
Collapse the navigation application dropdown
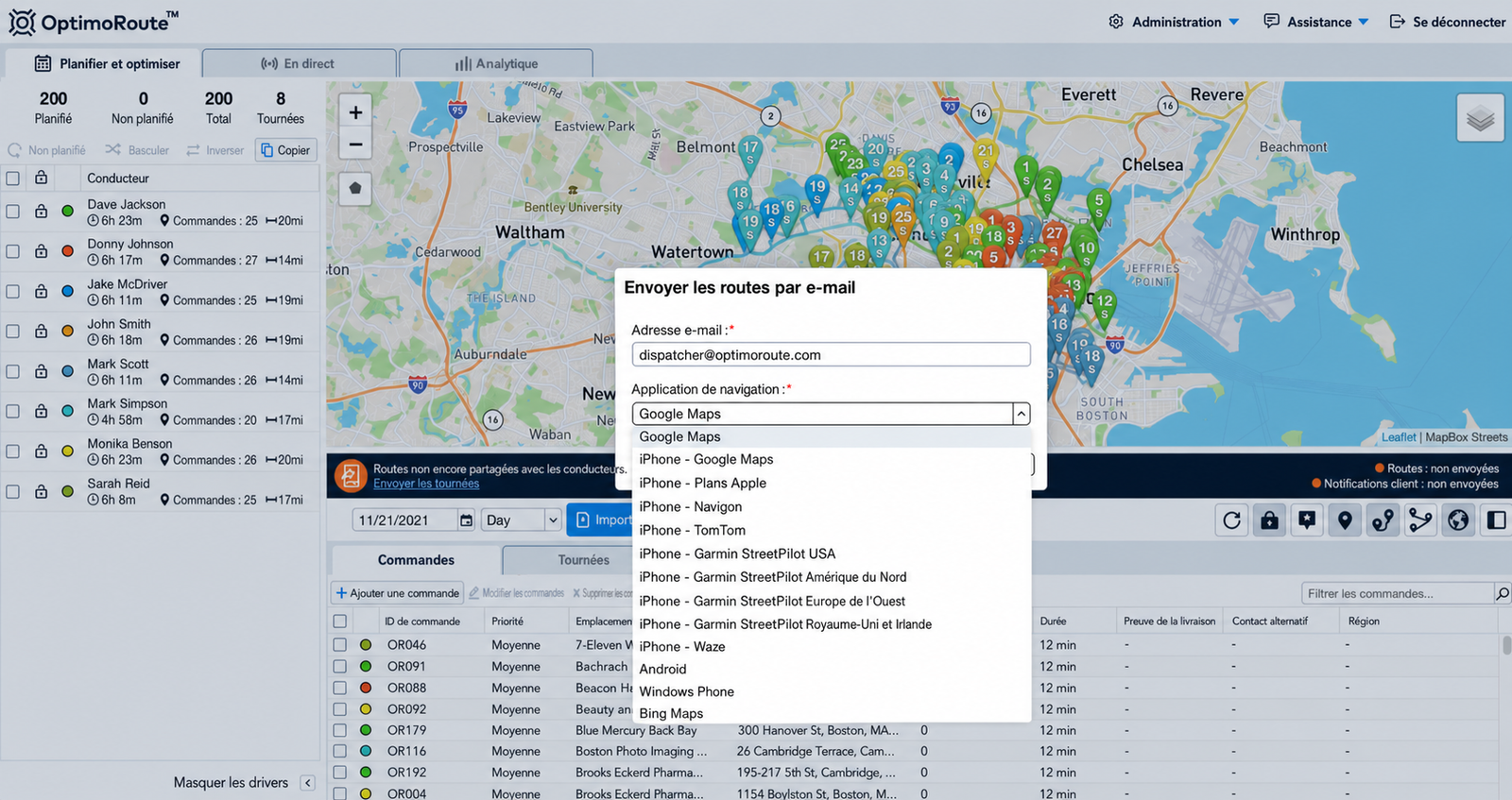tap(1021, 414)
